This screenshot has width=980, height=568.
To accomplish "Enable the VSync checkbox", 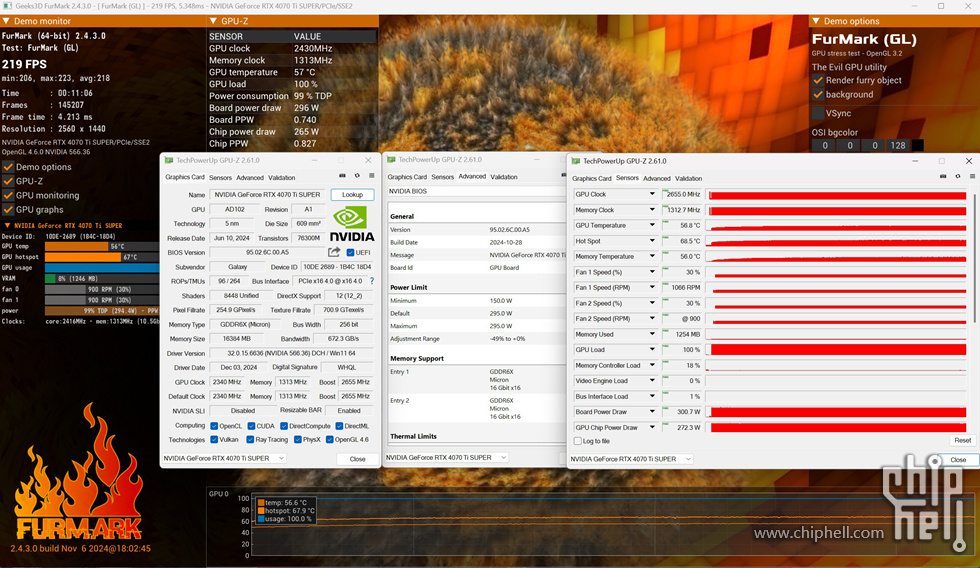I will click(x=818, y=113).
